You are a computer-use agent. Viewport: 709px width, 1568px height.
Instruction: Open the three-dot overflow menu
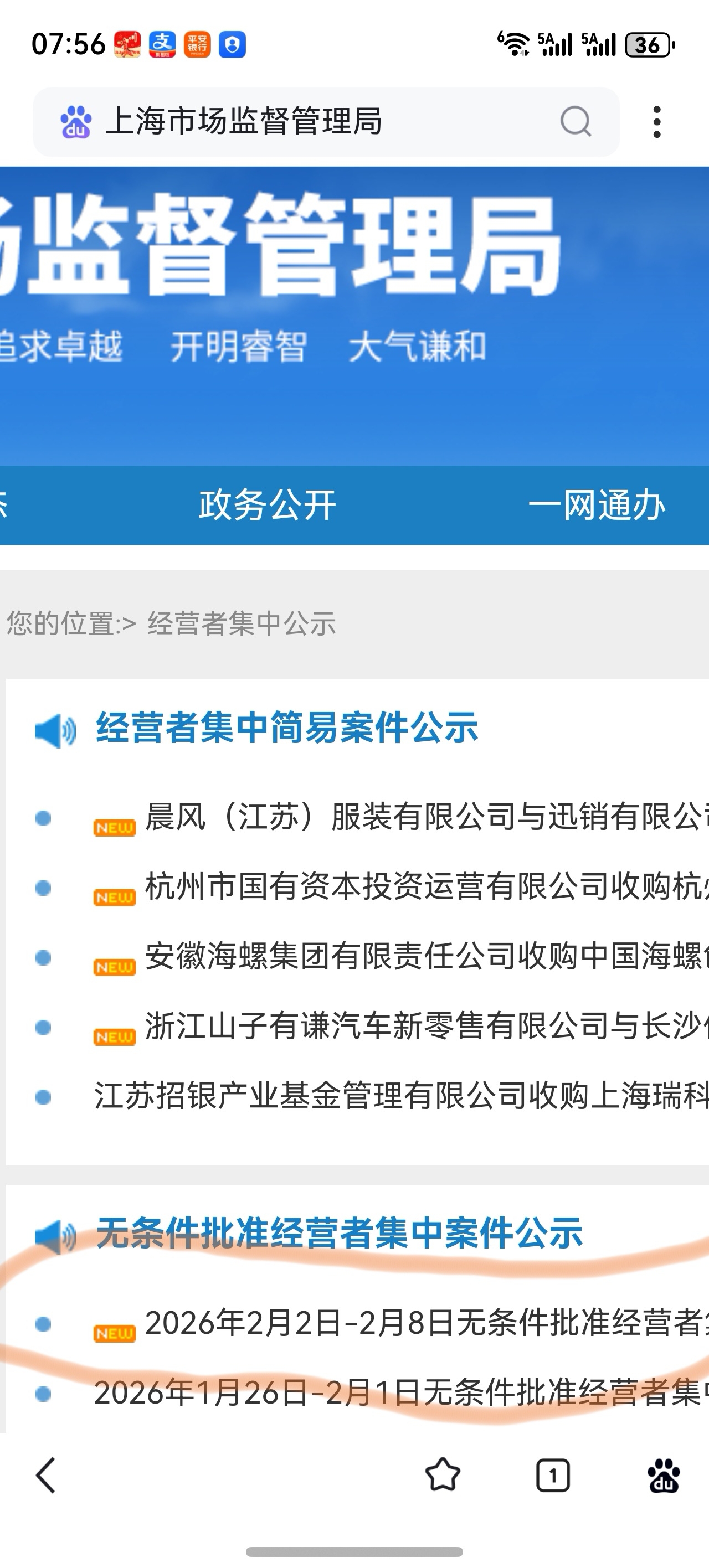click(656, 122)
